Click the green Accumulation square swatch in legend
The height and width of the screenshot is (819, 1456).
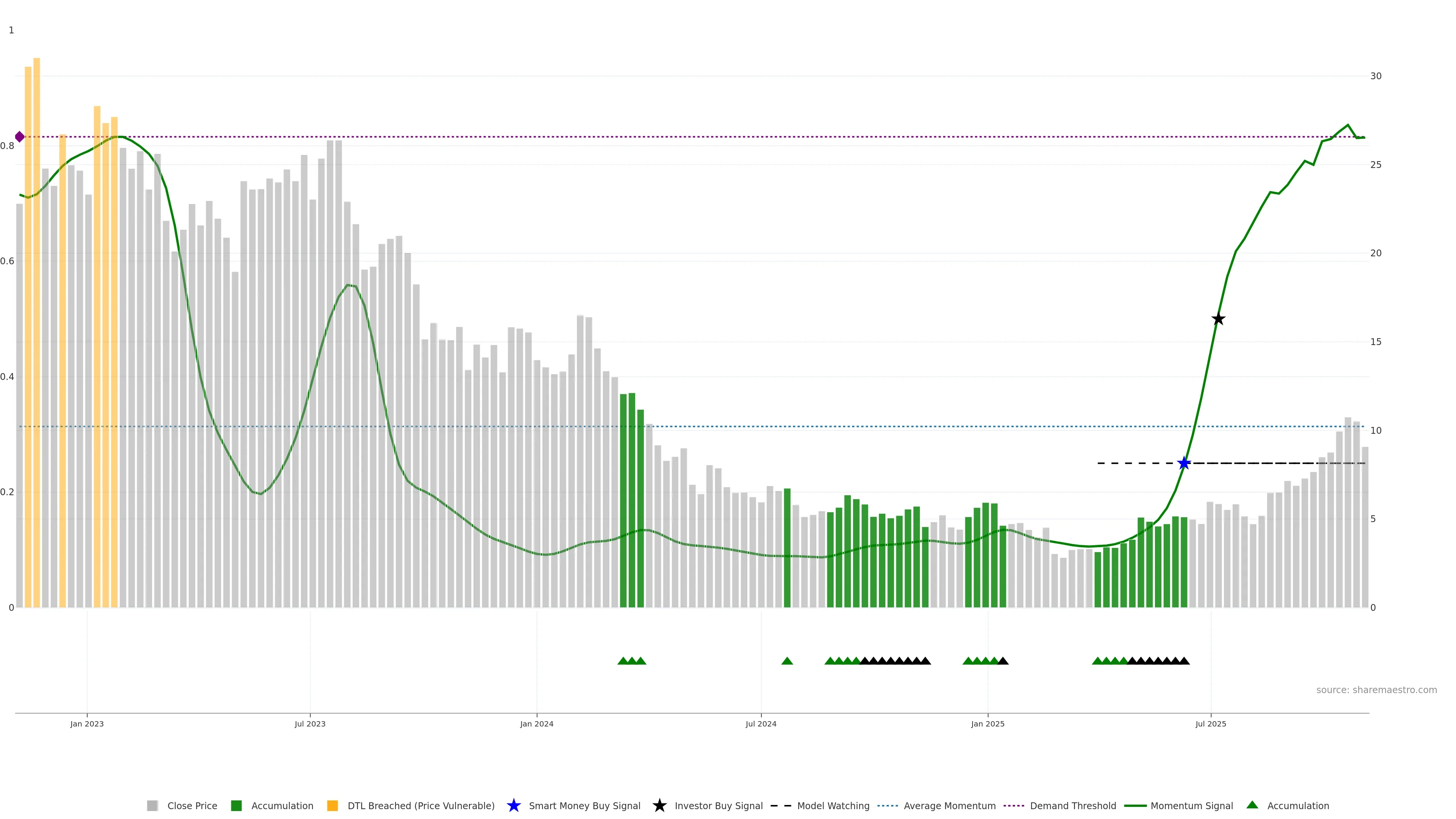pyautogui.click(x=236, y=805)
